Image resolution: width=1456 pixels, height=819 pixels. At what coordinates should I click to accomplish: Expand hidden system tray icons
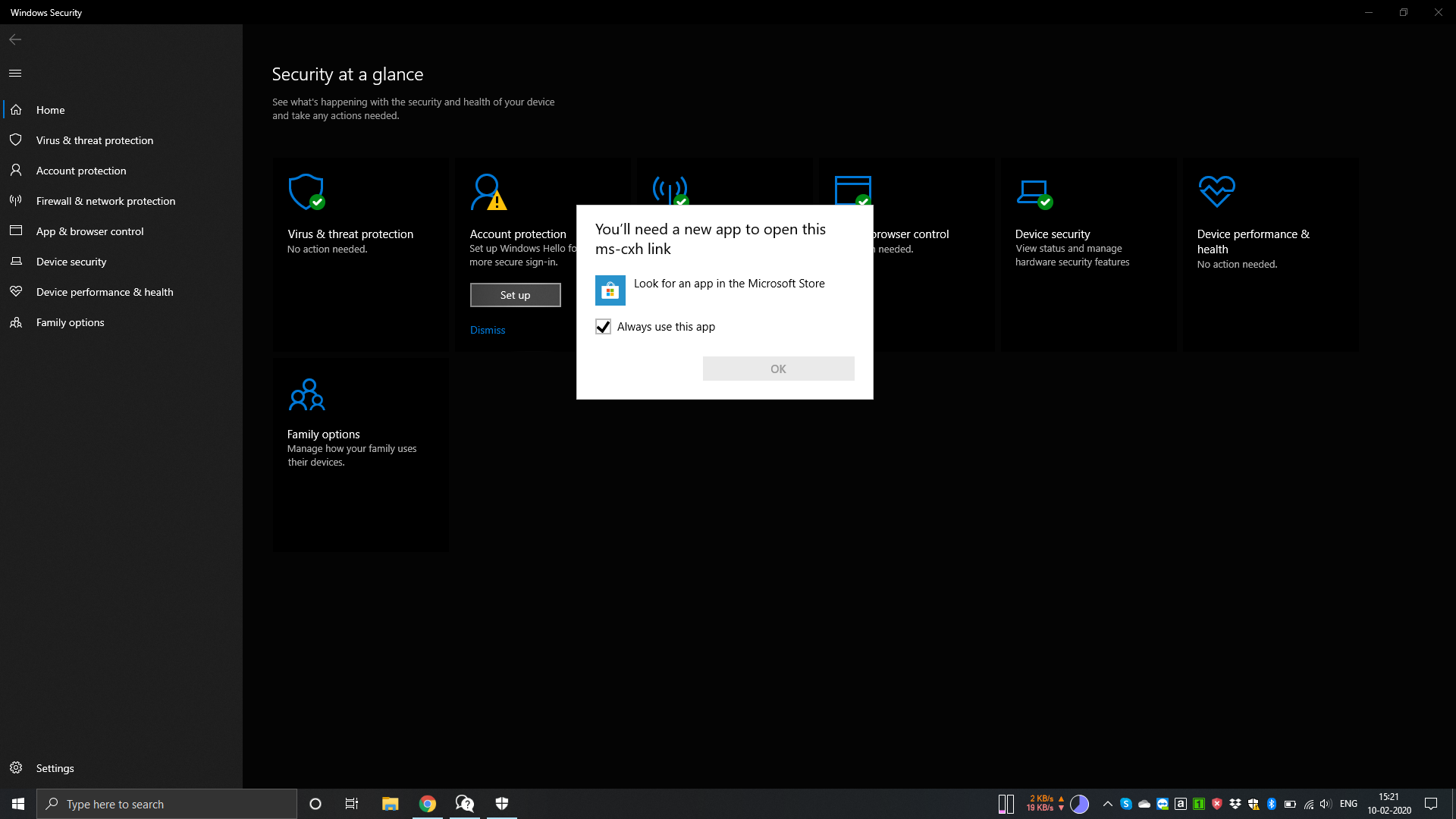pyautogui.click(x=1108, y=803)
